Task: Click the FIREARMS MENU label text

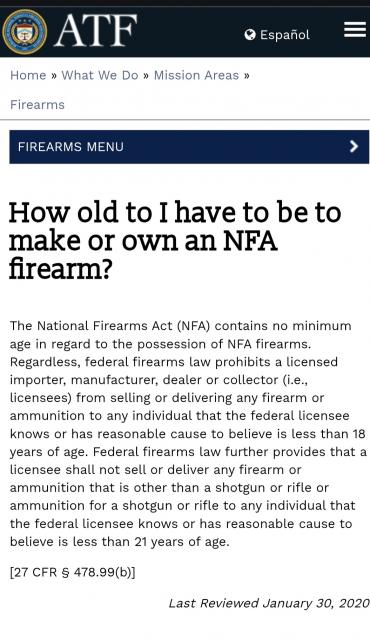Action: click(x=71, y=147)
